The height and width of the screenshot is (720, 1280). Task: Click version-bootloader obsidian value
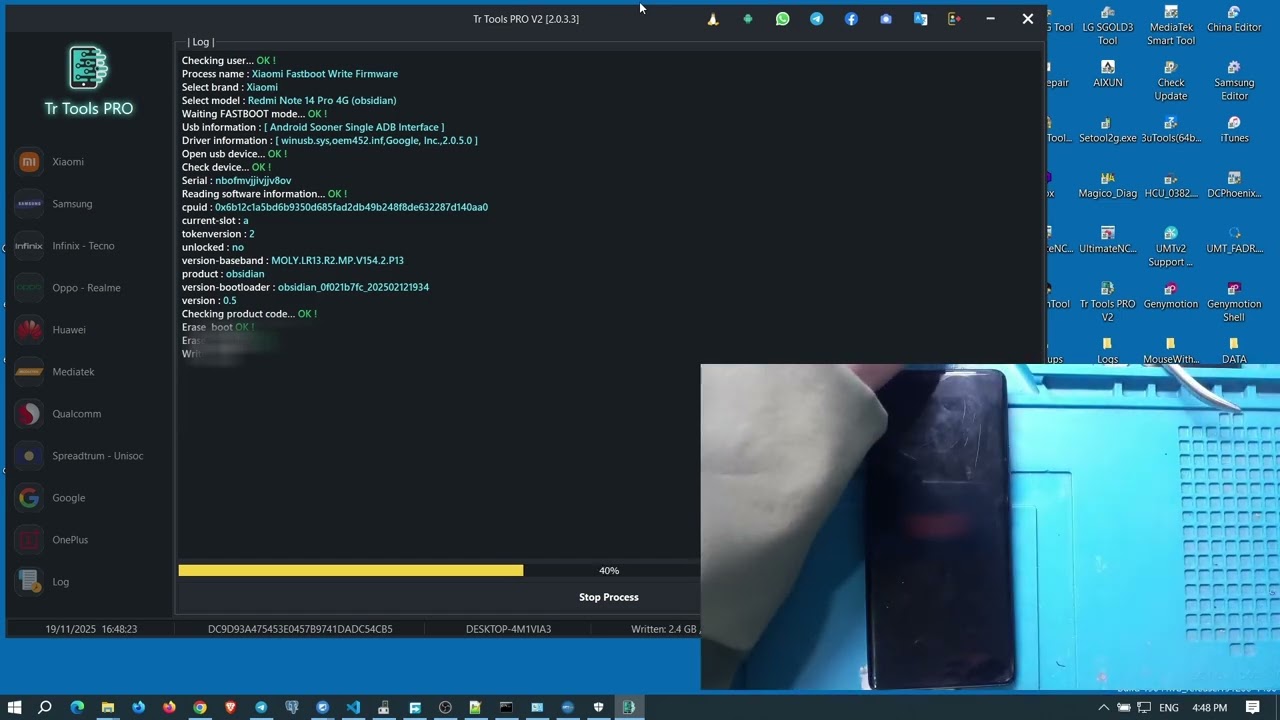pyautogui.click(x=353, y=287)
